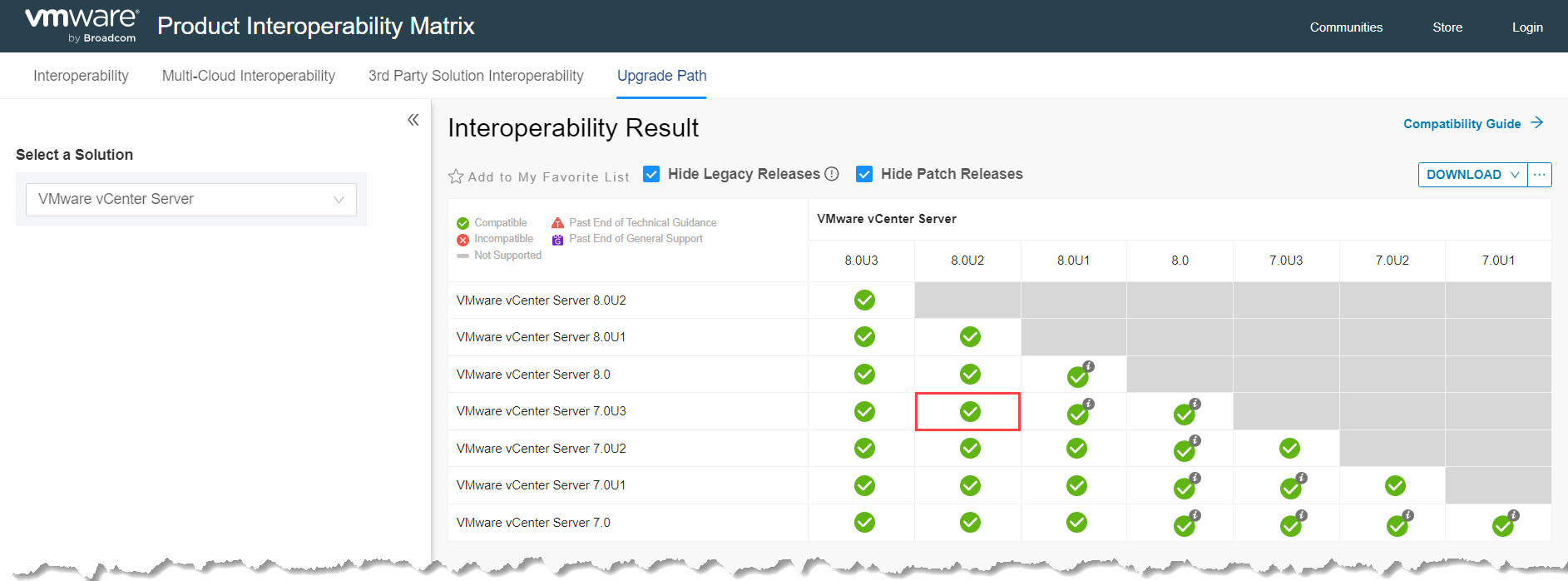Click compatible check for 7.0U3 to 8.0U2
This screenshot has height=581, width=1568.
click(970, 411)
